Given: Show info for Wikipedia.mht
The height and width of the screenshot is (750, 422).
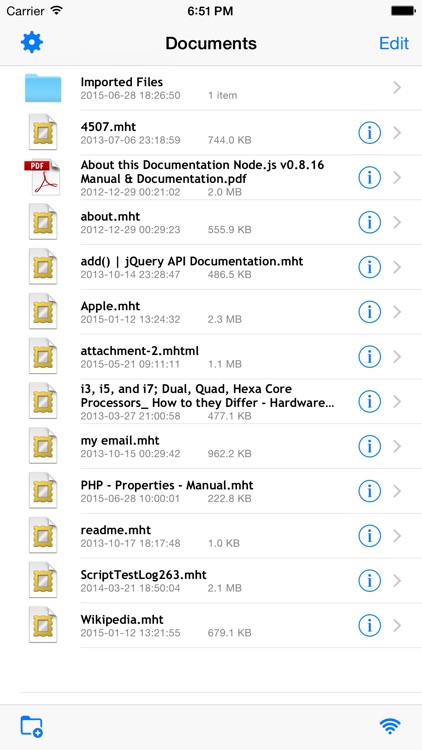Looking at the screenshot, I should point(369,625).
